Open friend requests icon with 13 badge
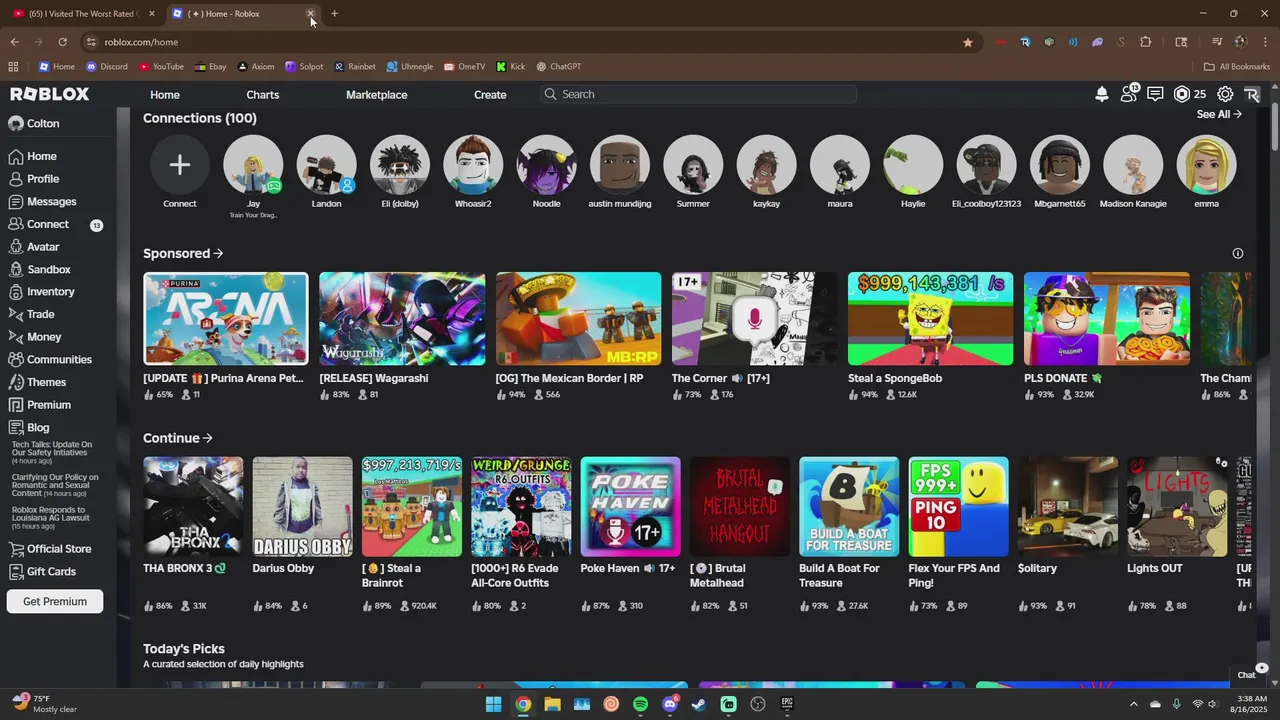 tap(1129, 93)
